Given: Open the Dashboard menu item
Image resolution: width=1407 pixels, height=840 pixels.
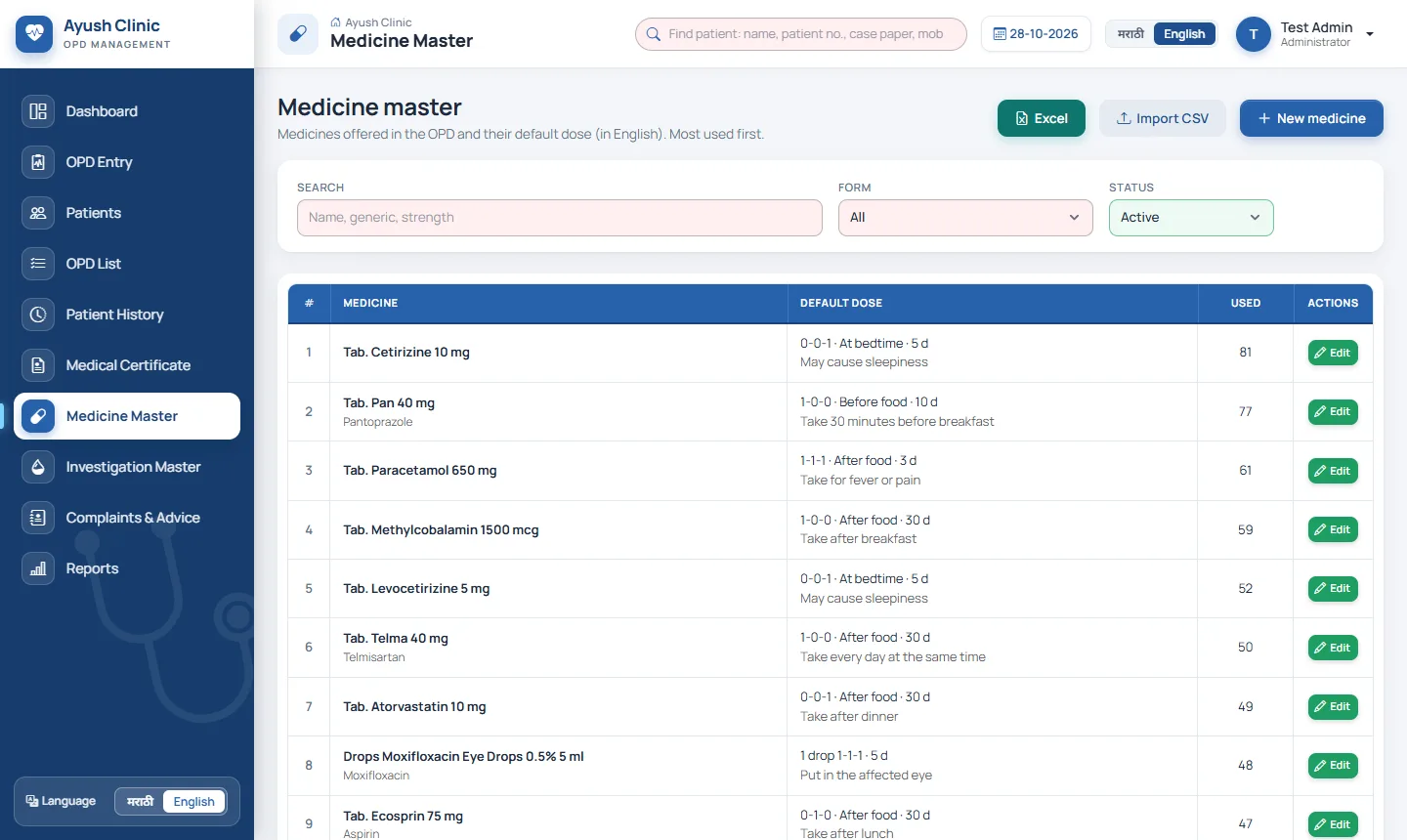Looking at the screenshot, I should 127,111.
